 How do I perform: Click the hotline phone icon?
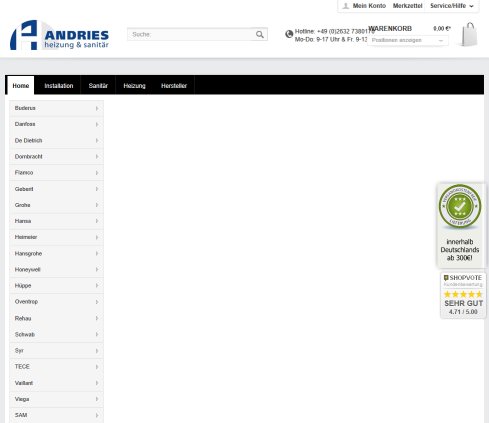click(289, 34)
